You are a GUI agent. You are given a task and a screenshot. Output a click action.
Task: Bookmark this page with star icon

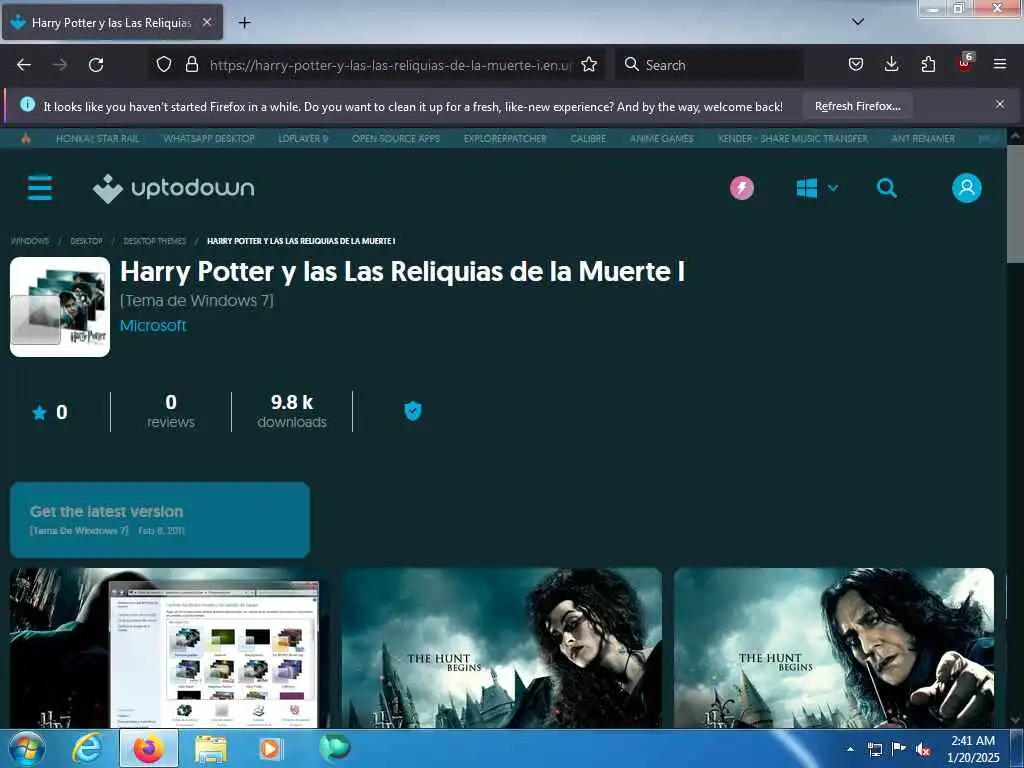pos(589,65)
